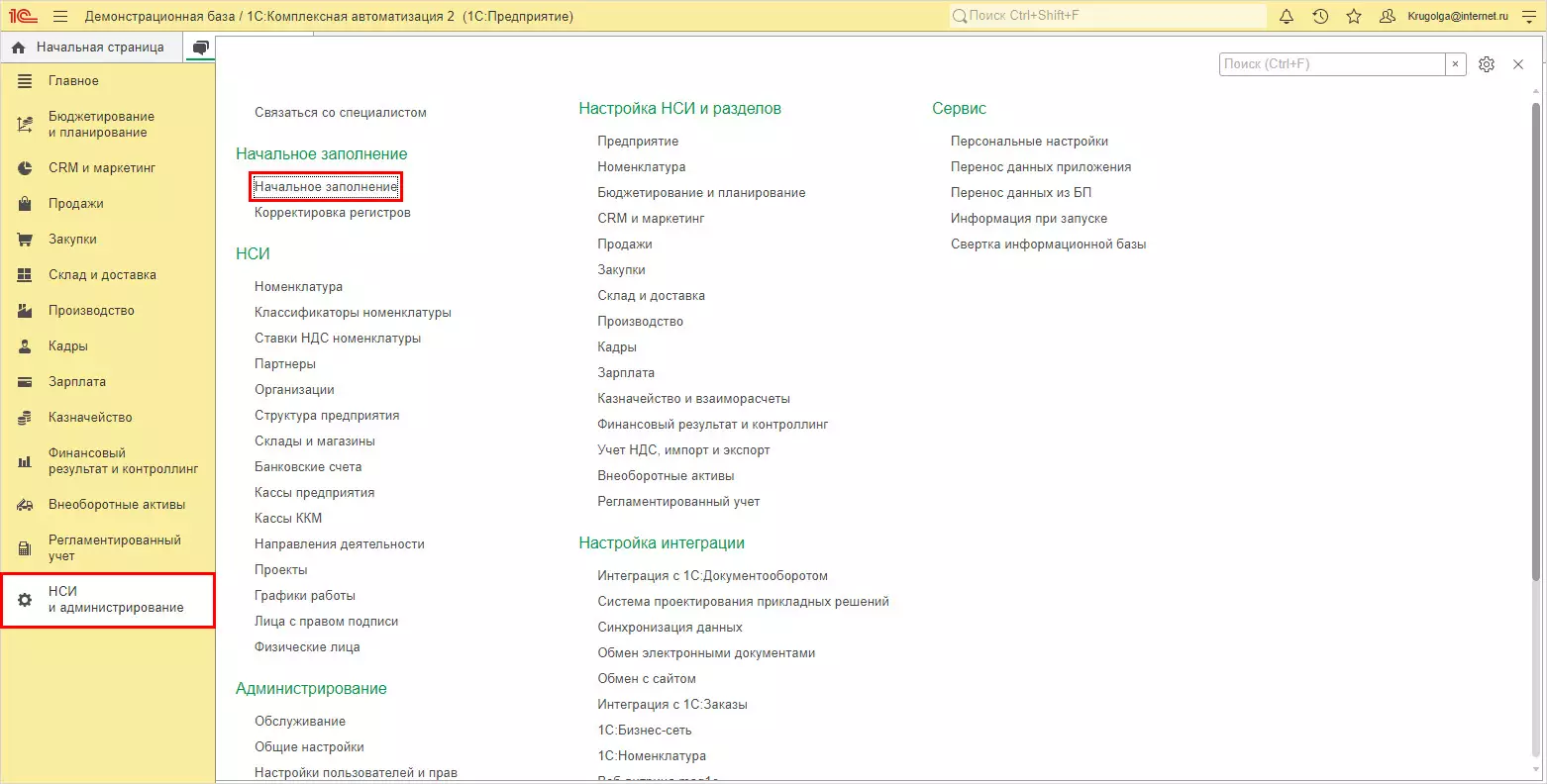The image size is (1547, 784).
Task: Open the Главное section in the sidebar
Action: [x=108, y=81]
